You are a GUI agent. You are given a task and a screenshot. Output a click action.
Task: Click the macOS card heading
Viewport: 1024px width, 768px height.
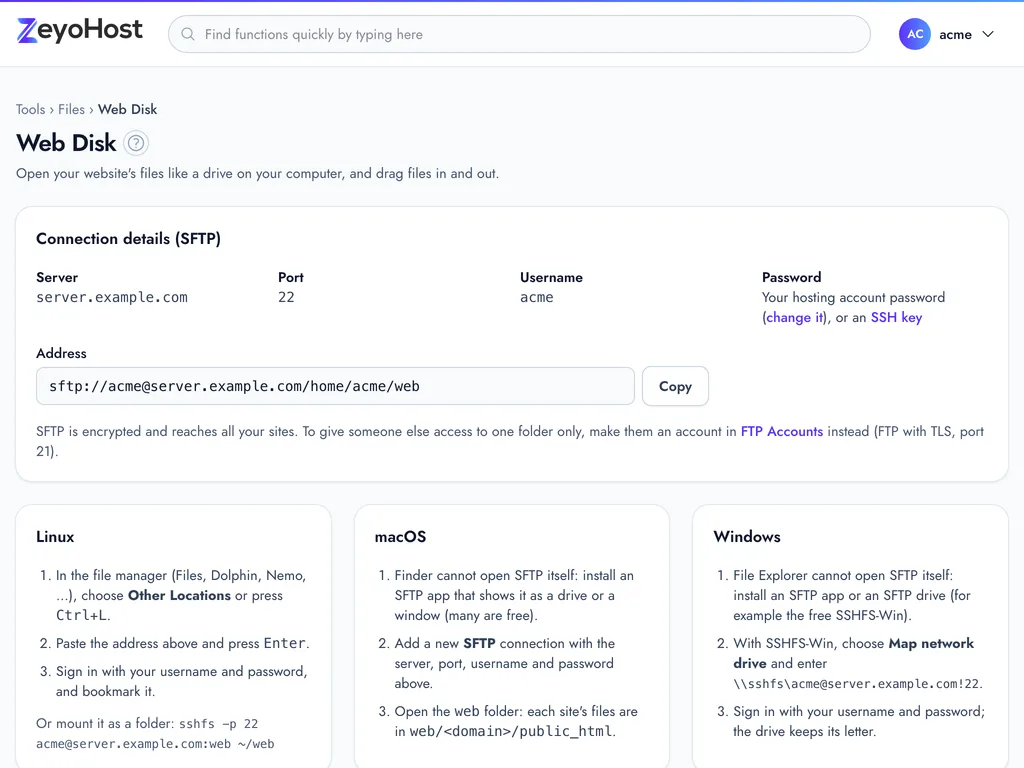(400, 537)
